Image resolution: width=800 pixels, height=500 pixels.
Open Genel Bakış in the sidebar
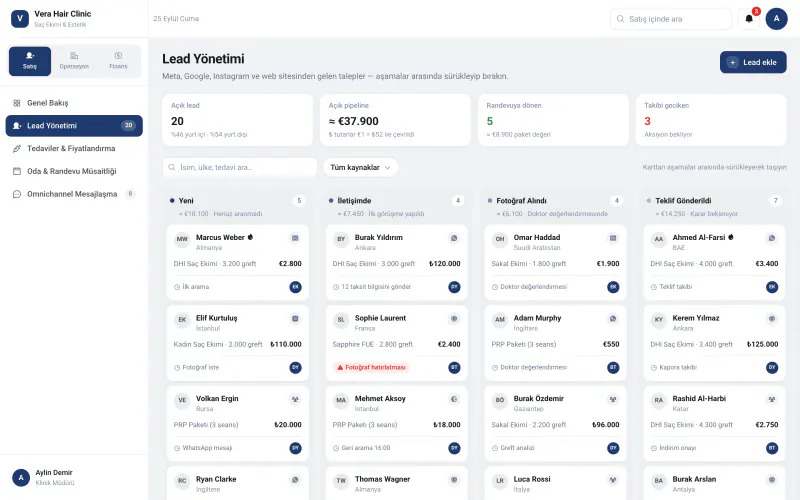[74, 103]
